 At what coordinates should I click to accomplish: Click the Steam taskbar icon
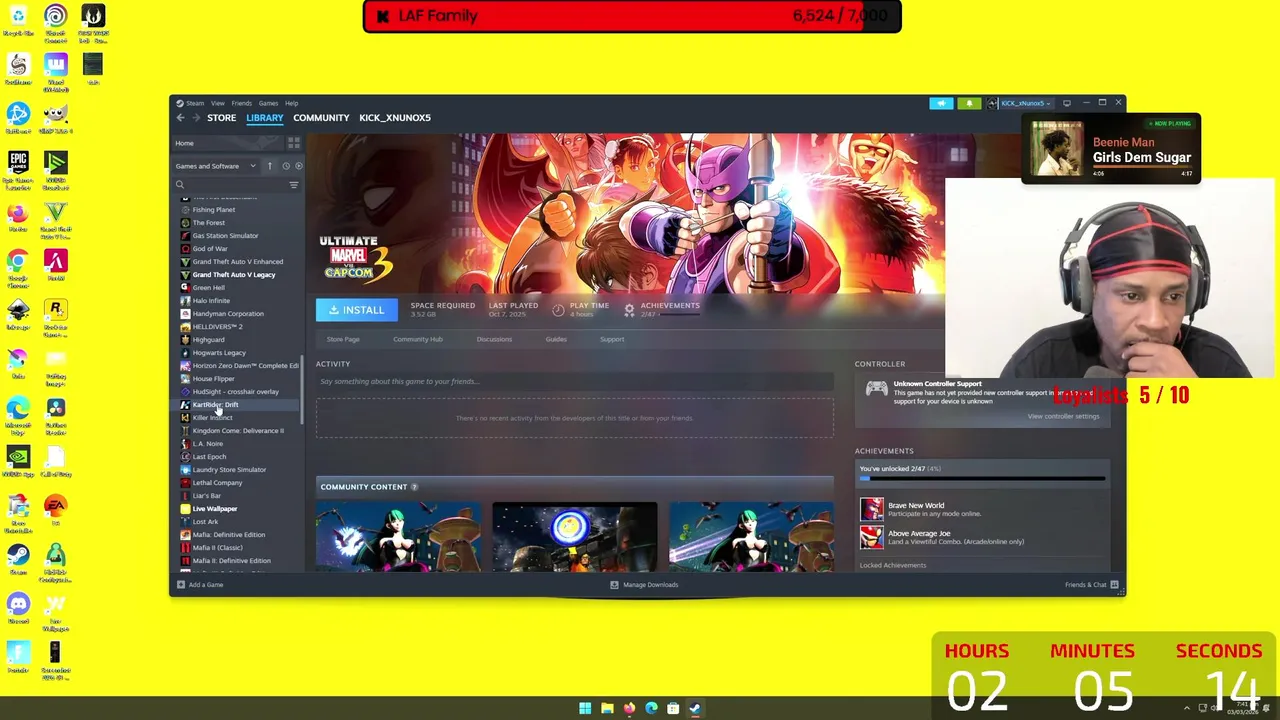(x=695, y=708)
